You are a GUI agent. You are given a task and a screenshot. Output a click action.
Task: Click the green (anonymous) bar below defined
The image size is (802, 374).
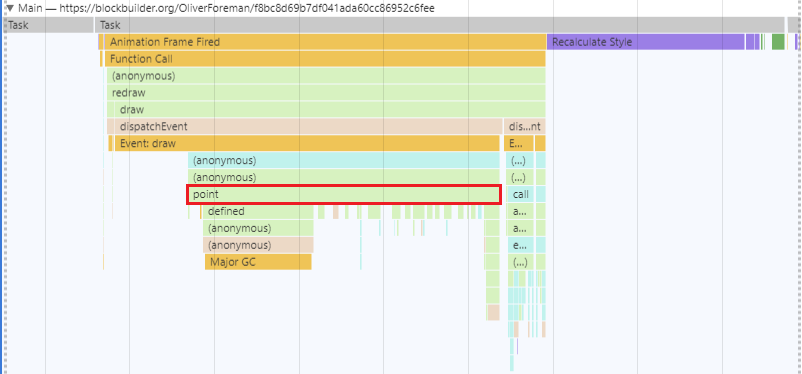(x=258, y=228)
